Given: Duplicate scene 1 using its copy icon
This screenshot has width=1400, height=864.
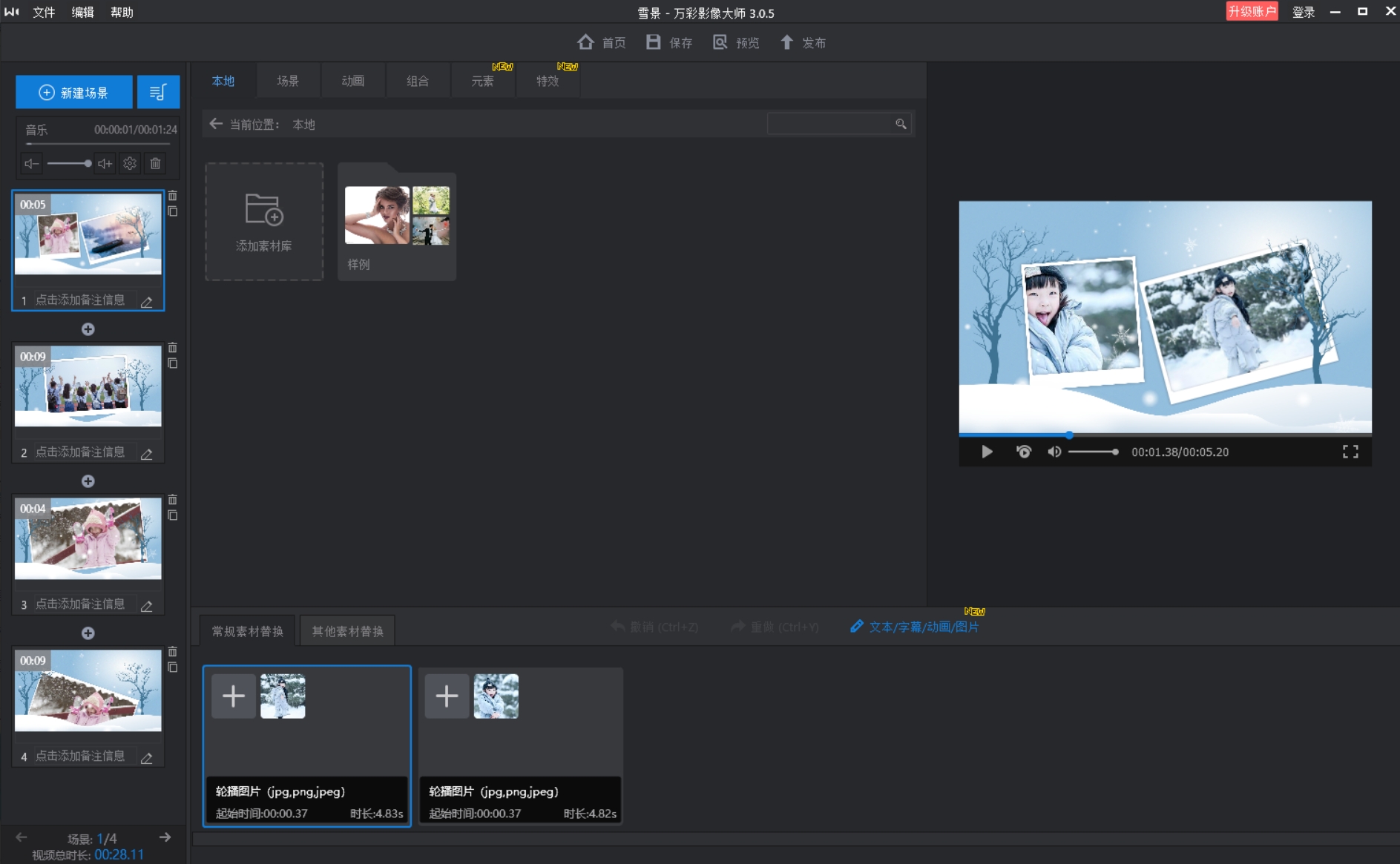Looking at the screenshot, I should coord(172,211).
